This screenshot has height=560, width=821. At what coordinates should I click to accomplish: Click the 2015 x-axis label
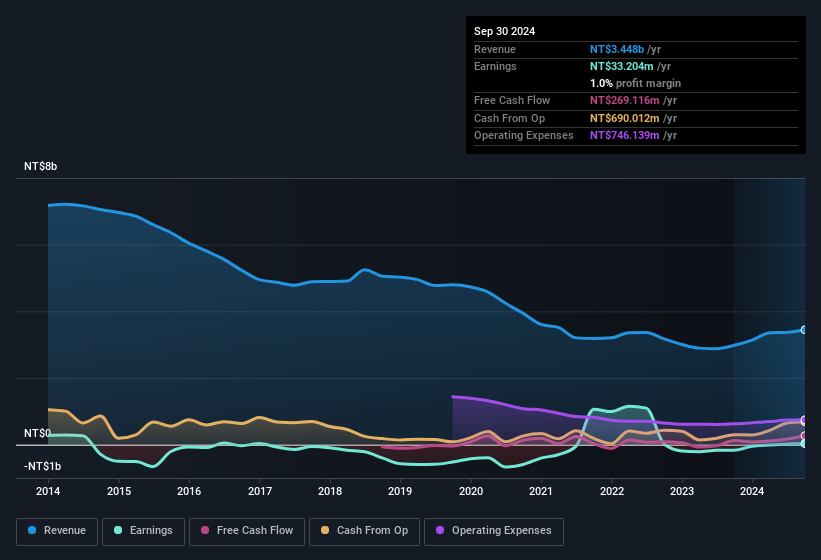click(x=119, y=491)
